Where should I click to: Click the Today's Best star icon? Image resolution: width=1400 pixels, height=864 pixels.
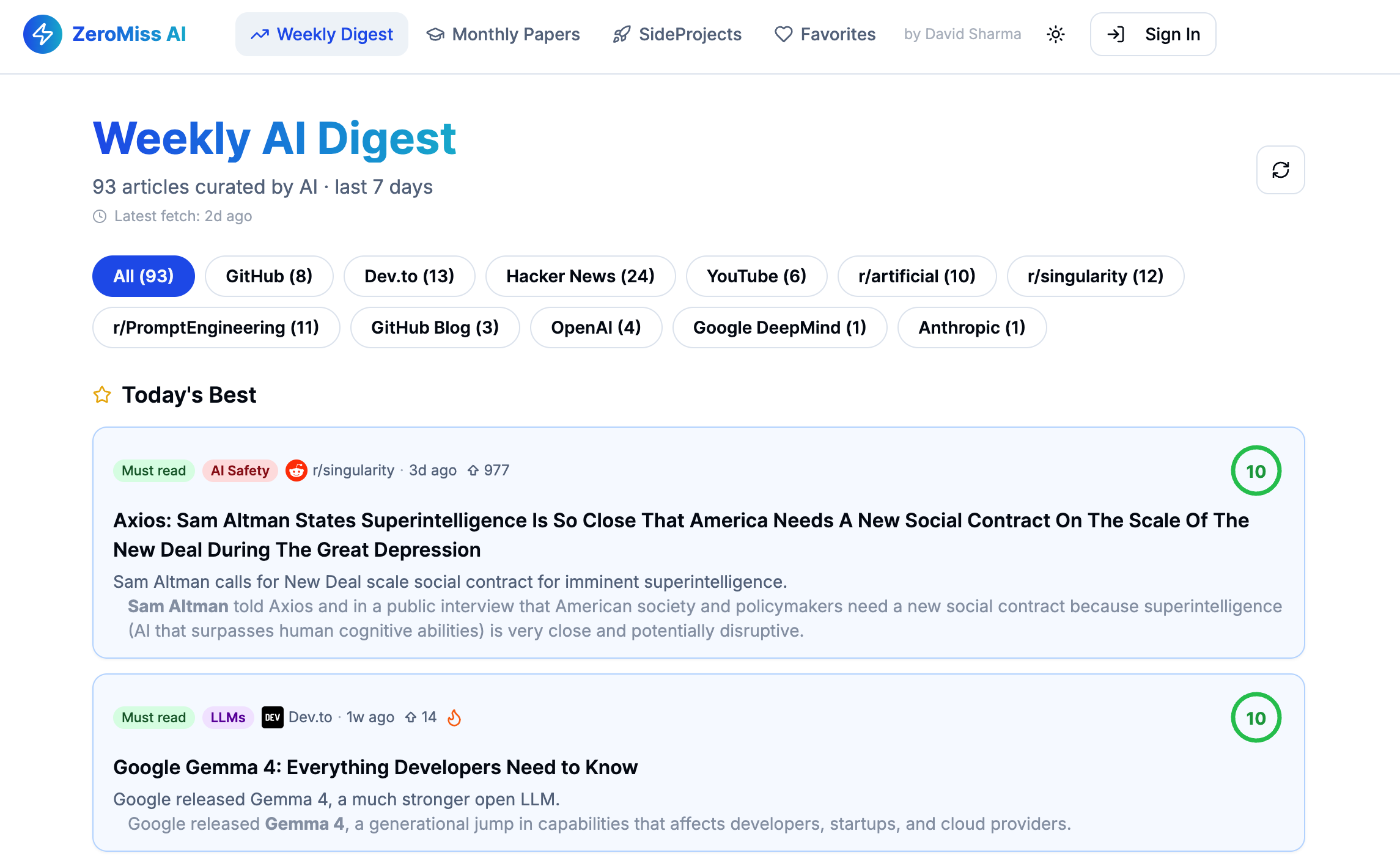click(102, 395)
